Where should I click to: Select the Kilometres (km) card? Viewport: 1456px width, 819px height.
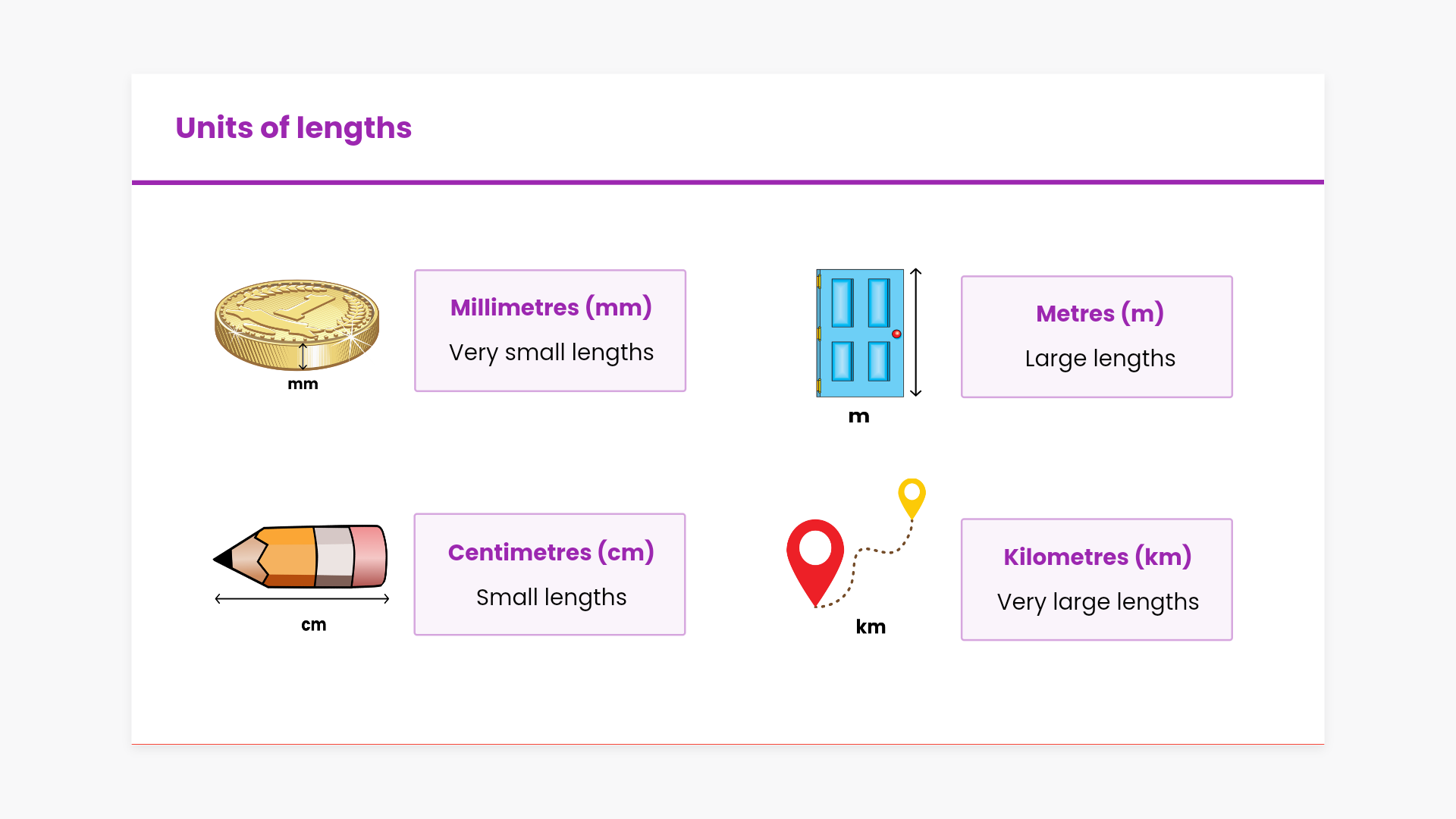coord(1097,579)
